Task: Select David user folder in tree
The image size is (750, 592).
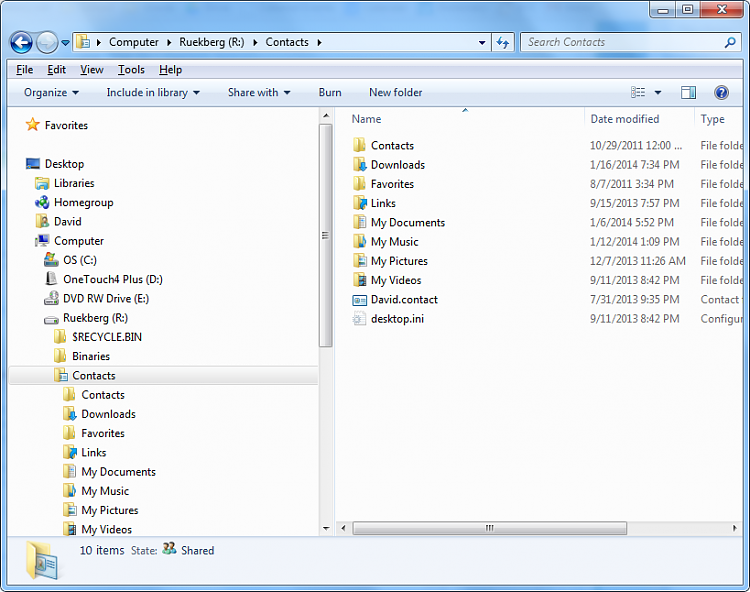Action: coord(58,221)
